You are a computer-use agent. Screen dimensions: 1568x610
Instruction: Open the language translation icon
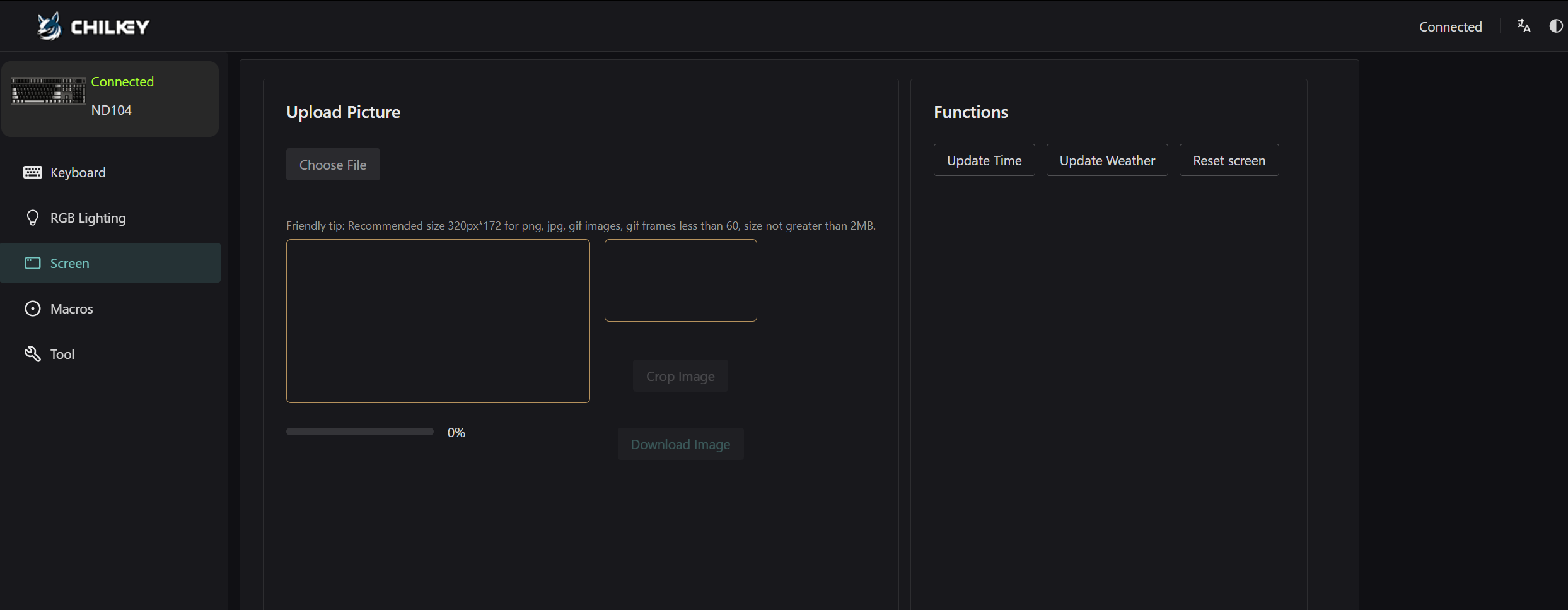1524,26
